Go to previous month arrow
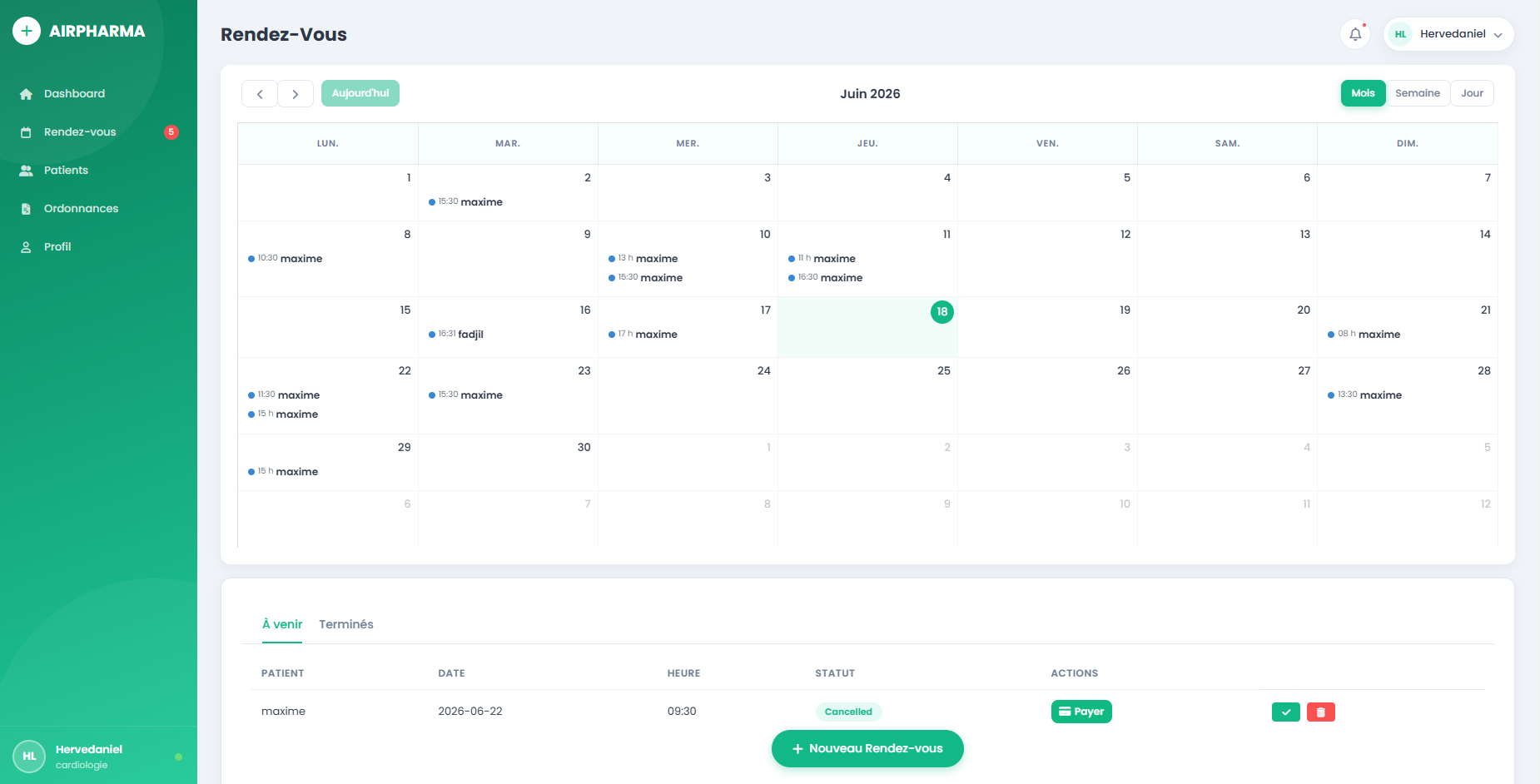This screenshot has width=1540, height=784. [260, 94]
